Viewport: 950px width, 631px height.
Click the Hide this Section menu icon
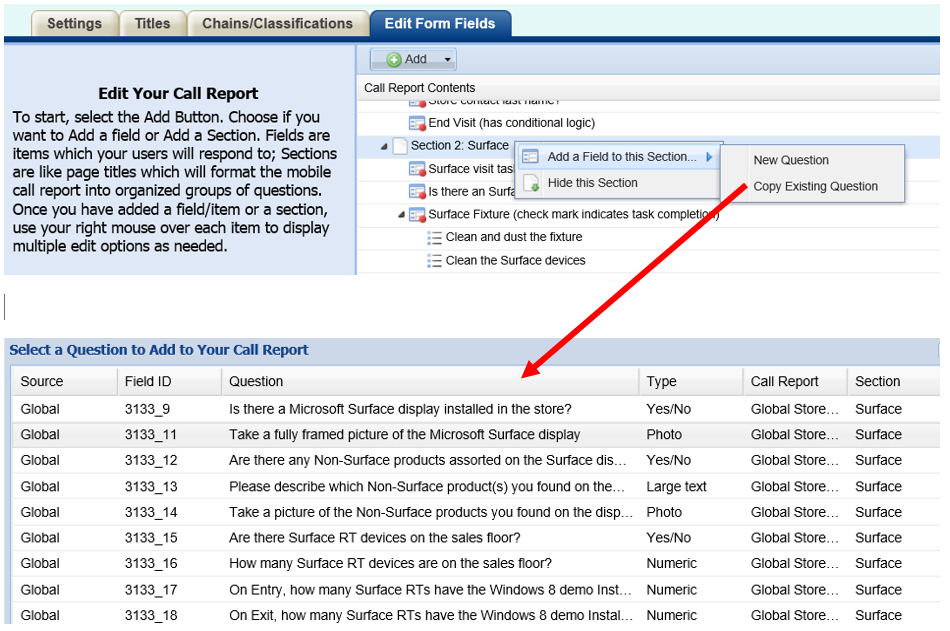(531, 184)
